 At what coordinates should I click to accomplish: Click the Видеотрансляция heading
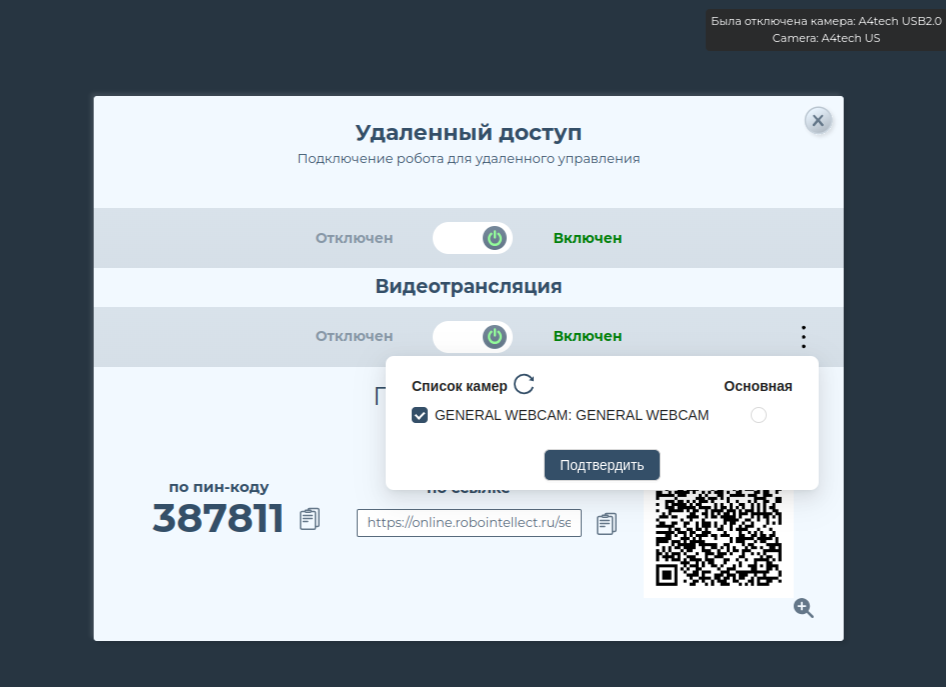(469, 286)
